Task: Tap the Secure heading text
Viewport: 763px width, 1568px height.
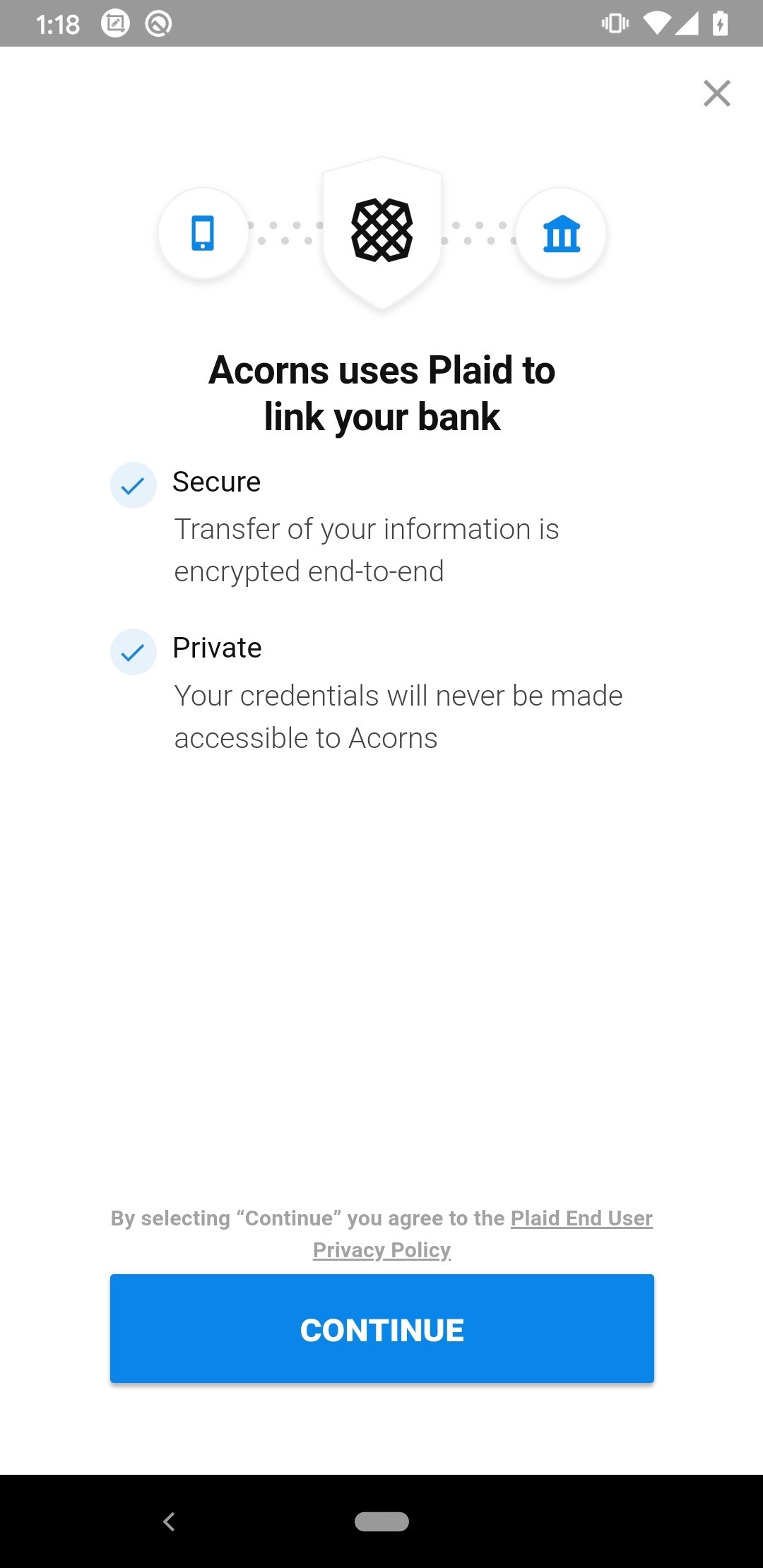Action: [217, 482]
